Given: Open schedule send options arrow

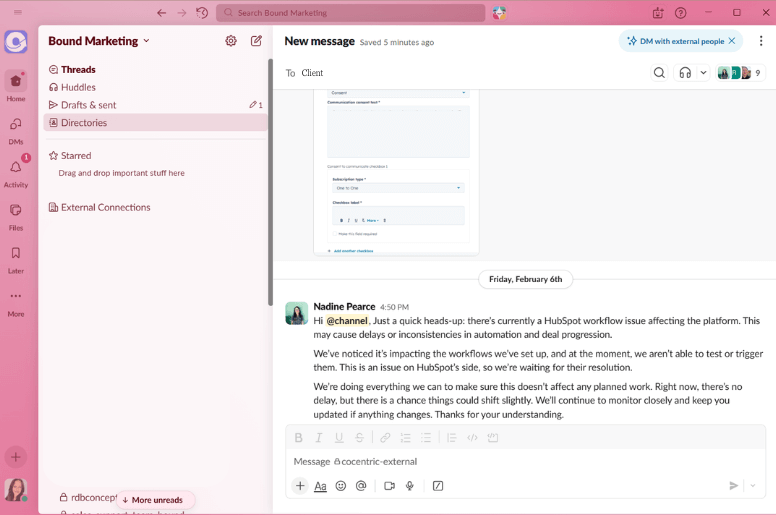Looking at the screenshot, I should click(x=753, y=486).
